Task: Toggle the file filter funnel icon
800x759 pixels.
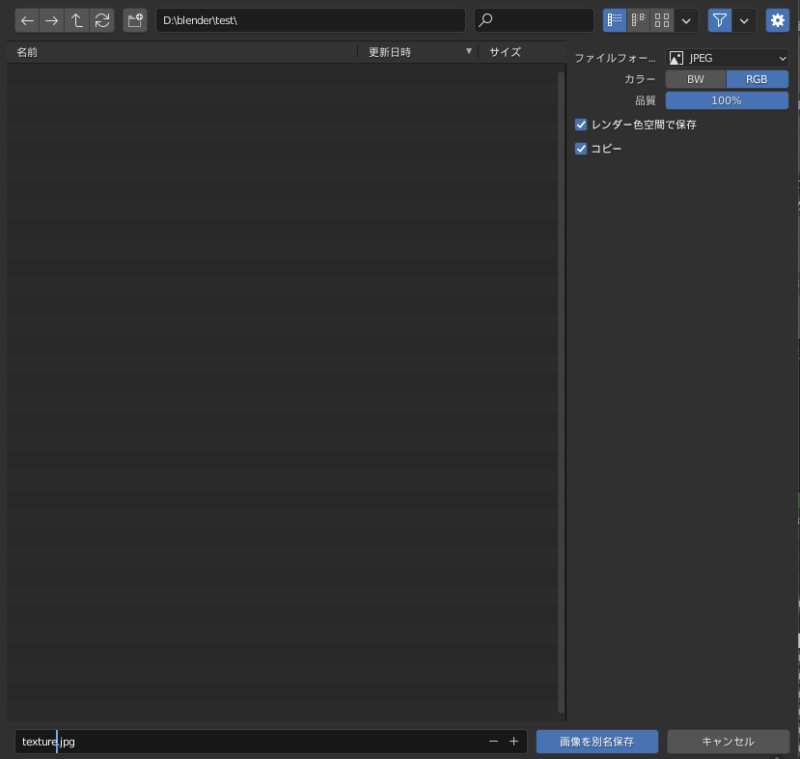Action: [x=720, y=20]
